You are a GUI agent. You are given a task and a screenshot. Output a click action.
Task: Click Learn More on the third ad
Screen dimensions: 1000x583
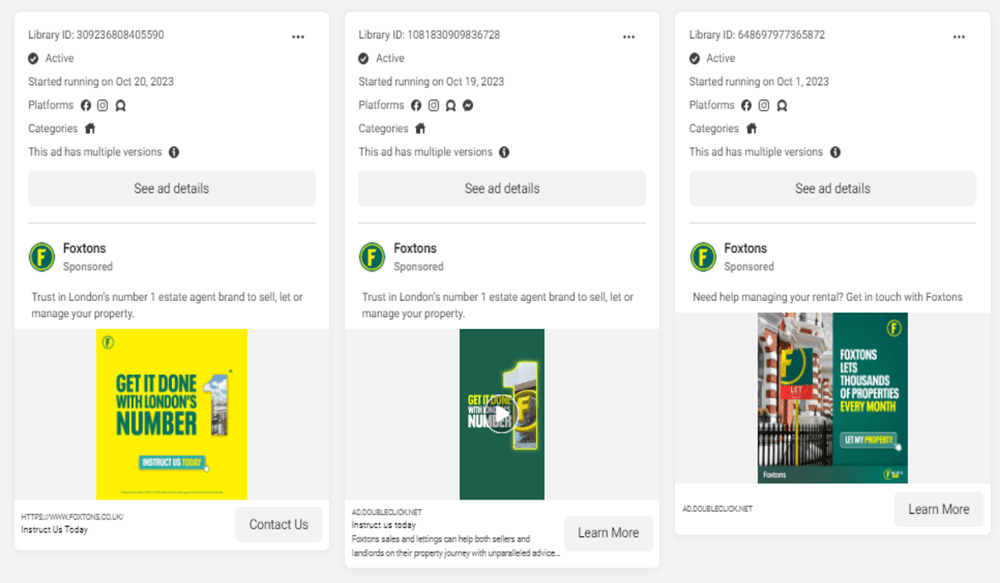pyautogui.click(x=938, y=509)
